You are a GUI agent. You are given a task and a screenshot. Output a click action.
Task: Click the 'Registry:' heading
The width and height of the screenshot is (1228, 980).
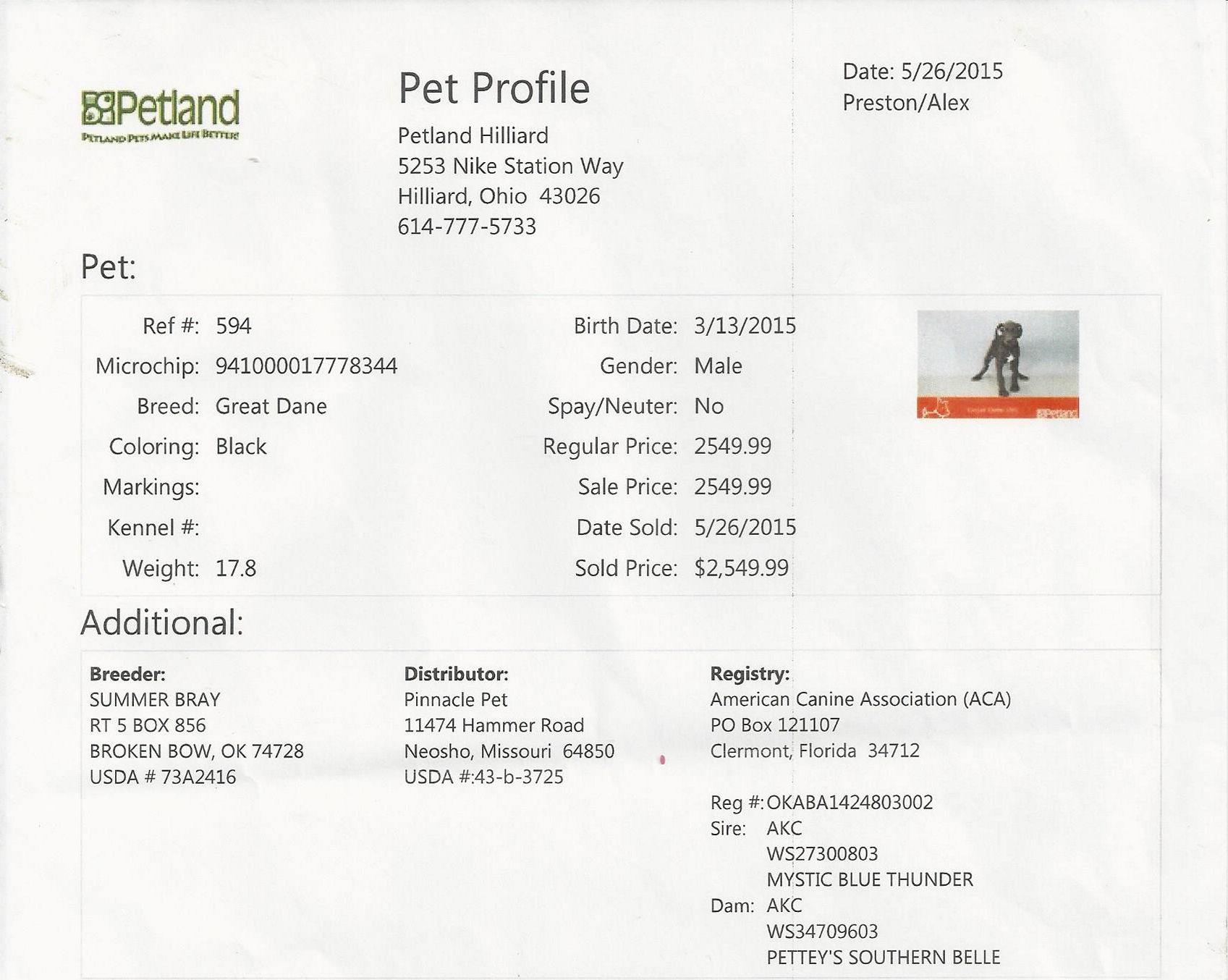pyautogui.click(x=750, y=674)
